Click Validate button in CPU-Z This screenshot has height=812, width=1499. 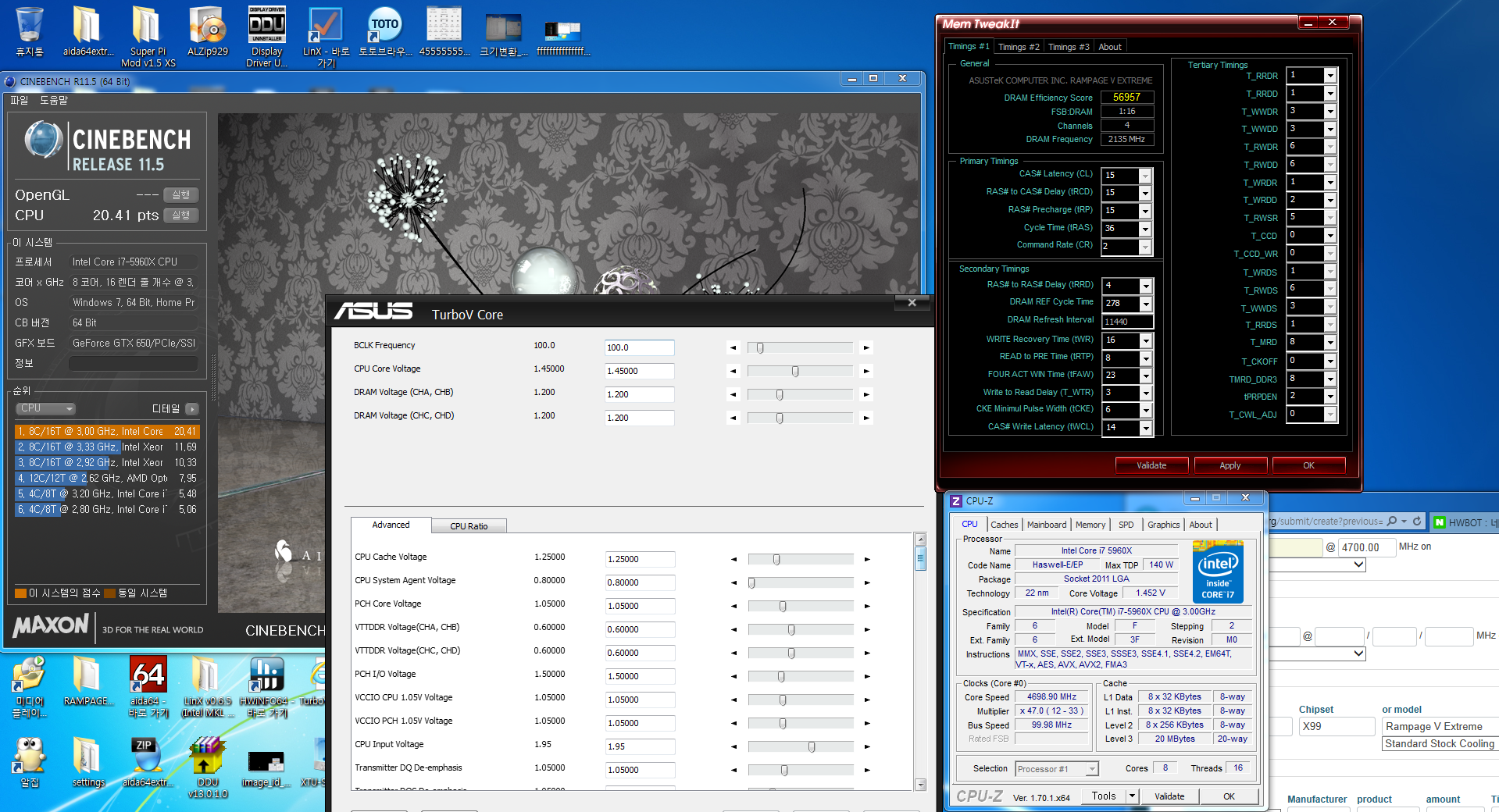1169,796
